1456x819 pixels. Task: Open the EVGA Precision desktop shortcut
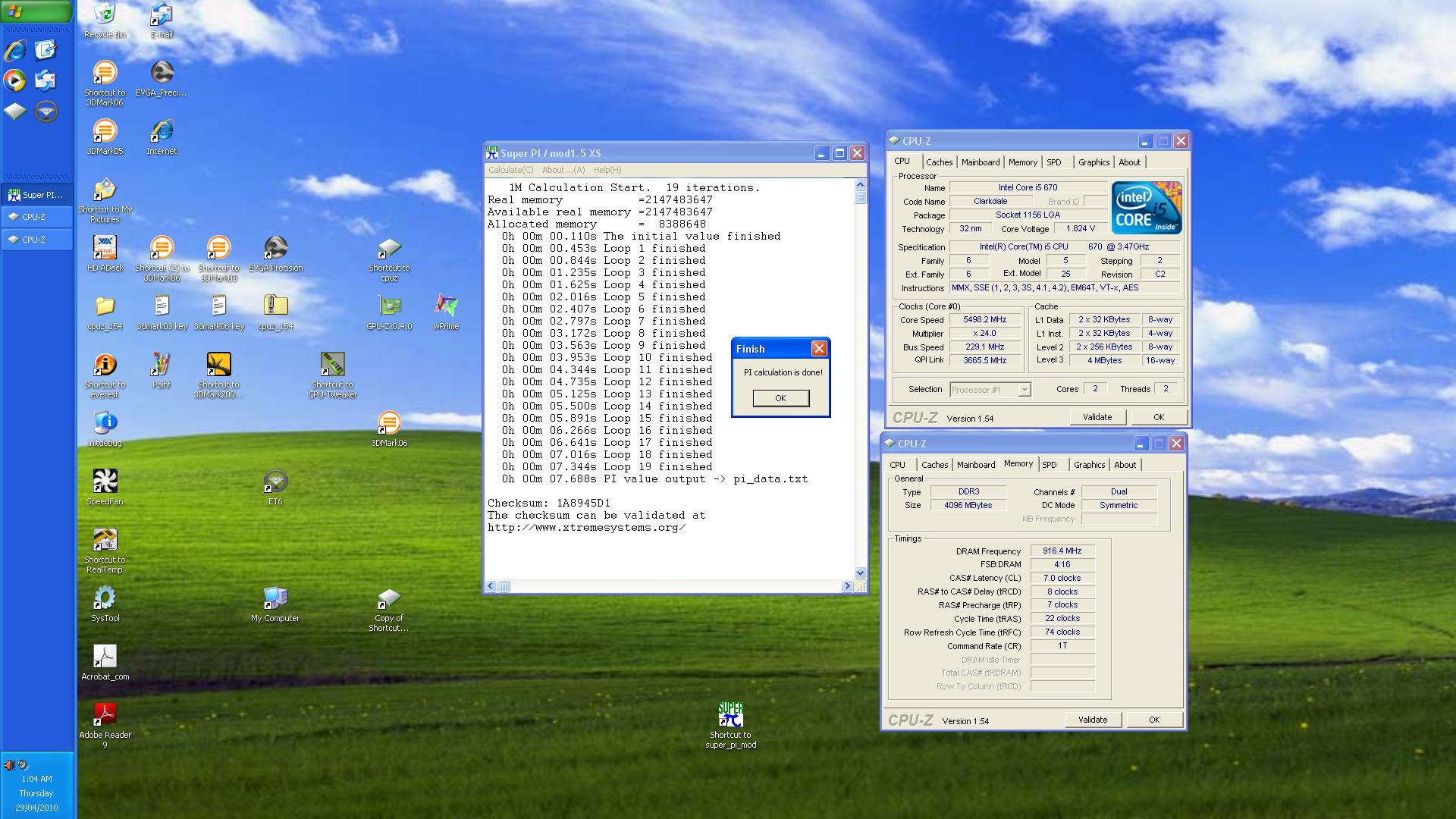[275, 249]
